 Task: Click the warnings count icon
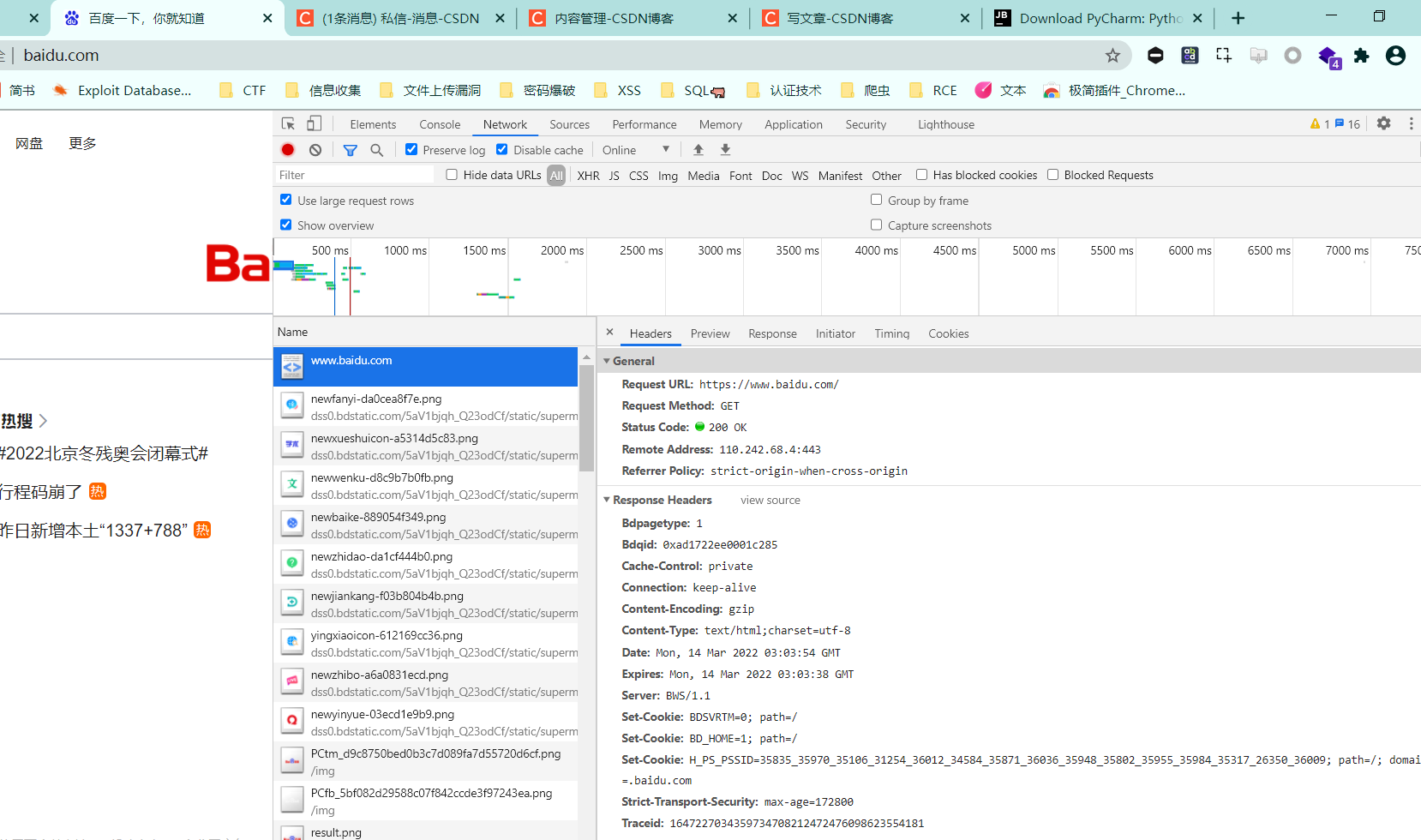pos(1320,124)
